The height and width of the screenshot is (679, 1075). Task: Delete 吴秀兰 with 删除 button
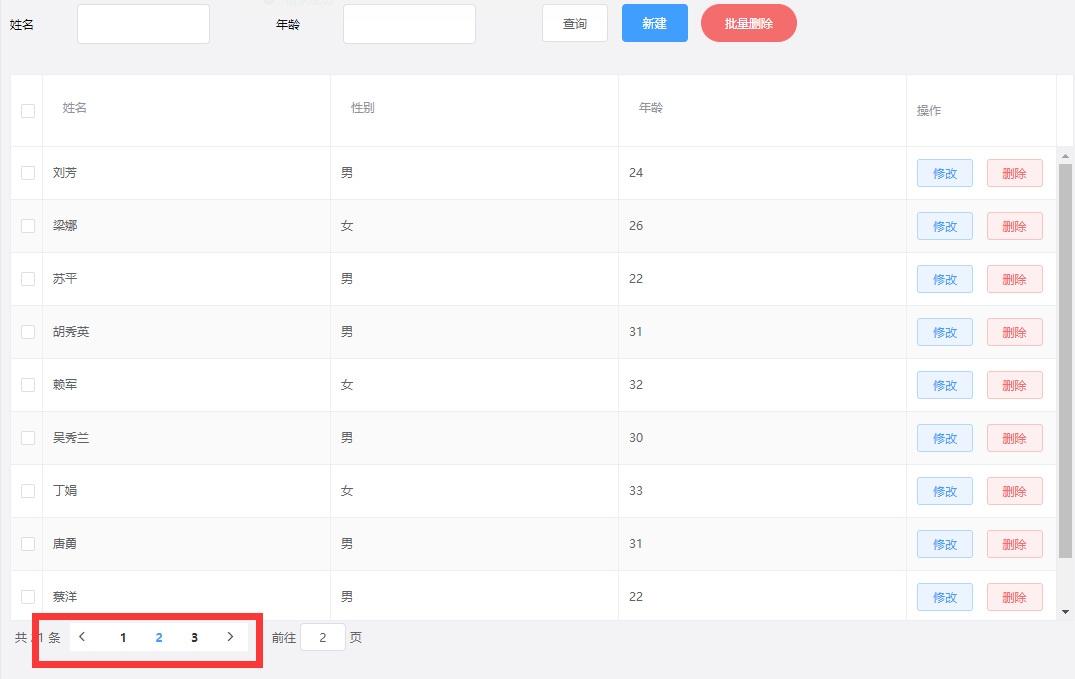1015,438
